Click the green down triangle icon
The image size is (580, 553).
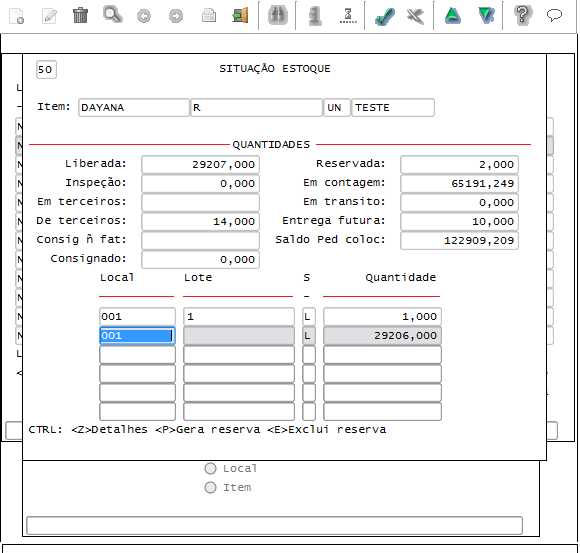pos(486,16)
